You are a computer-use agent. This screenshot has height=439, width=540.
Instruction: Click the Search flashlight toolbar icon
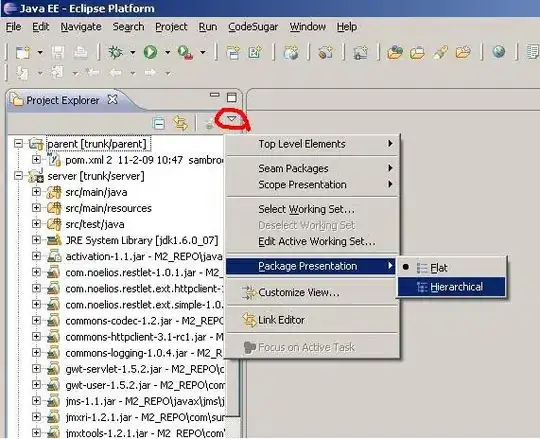[440, 52]
